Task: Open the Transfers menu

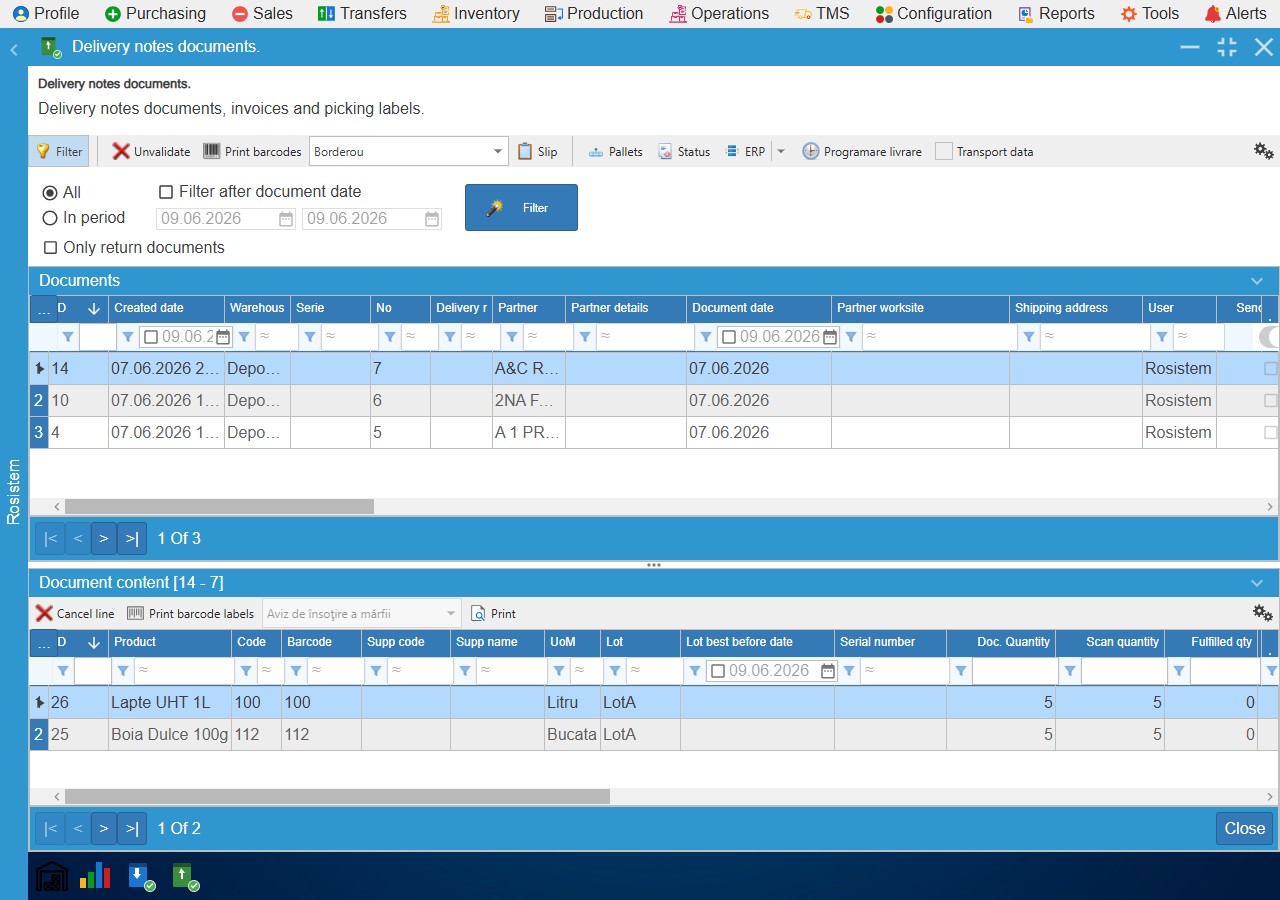Action: coord(362,14)
